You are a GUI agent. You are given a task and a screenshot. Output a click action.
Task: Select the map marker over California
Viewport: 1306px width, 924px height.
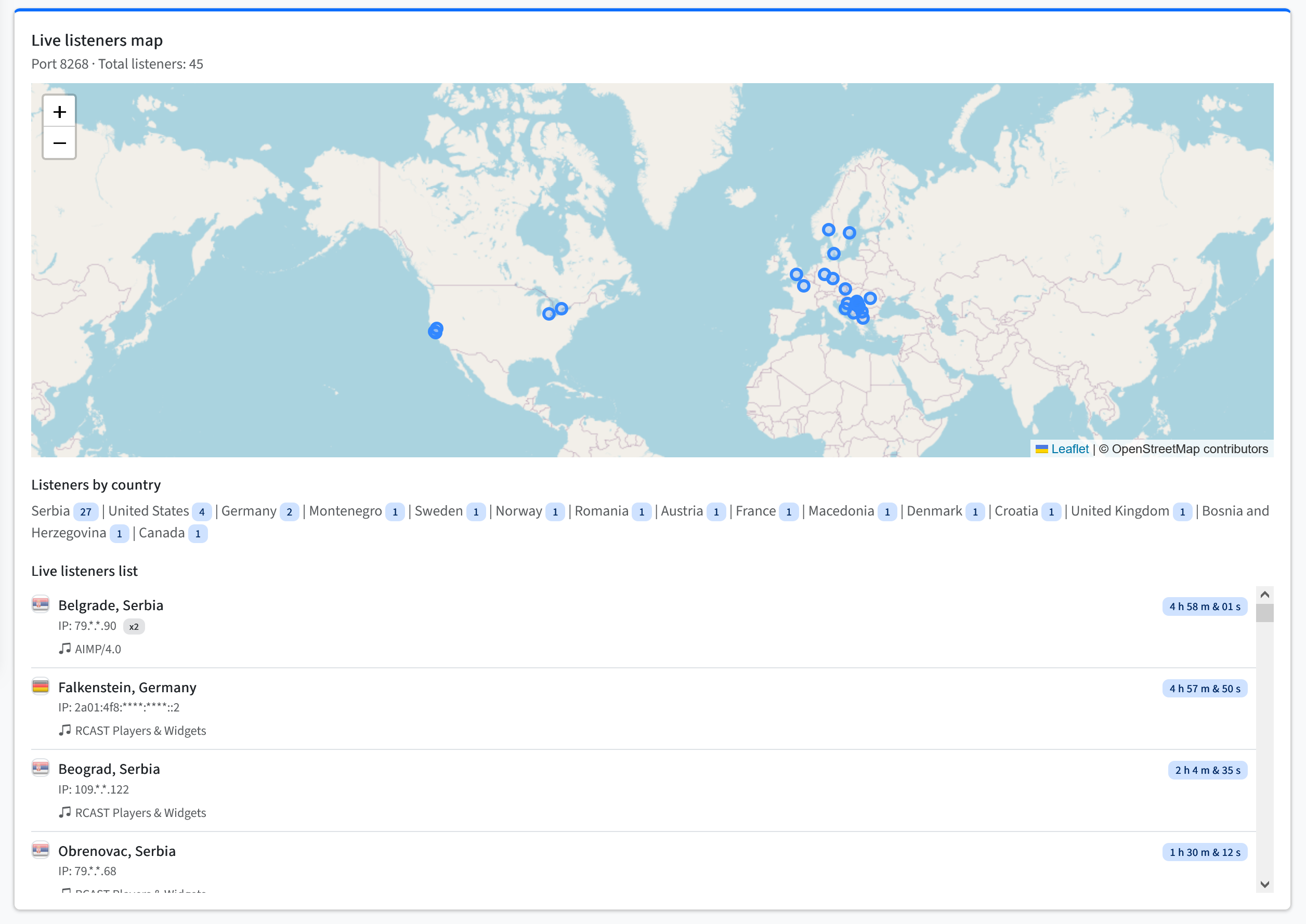(436, 330)
